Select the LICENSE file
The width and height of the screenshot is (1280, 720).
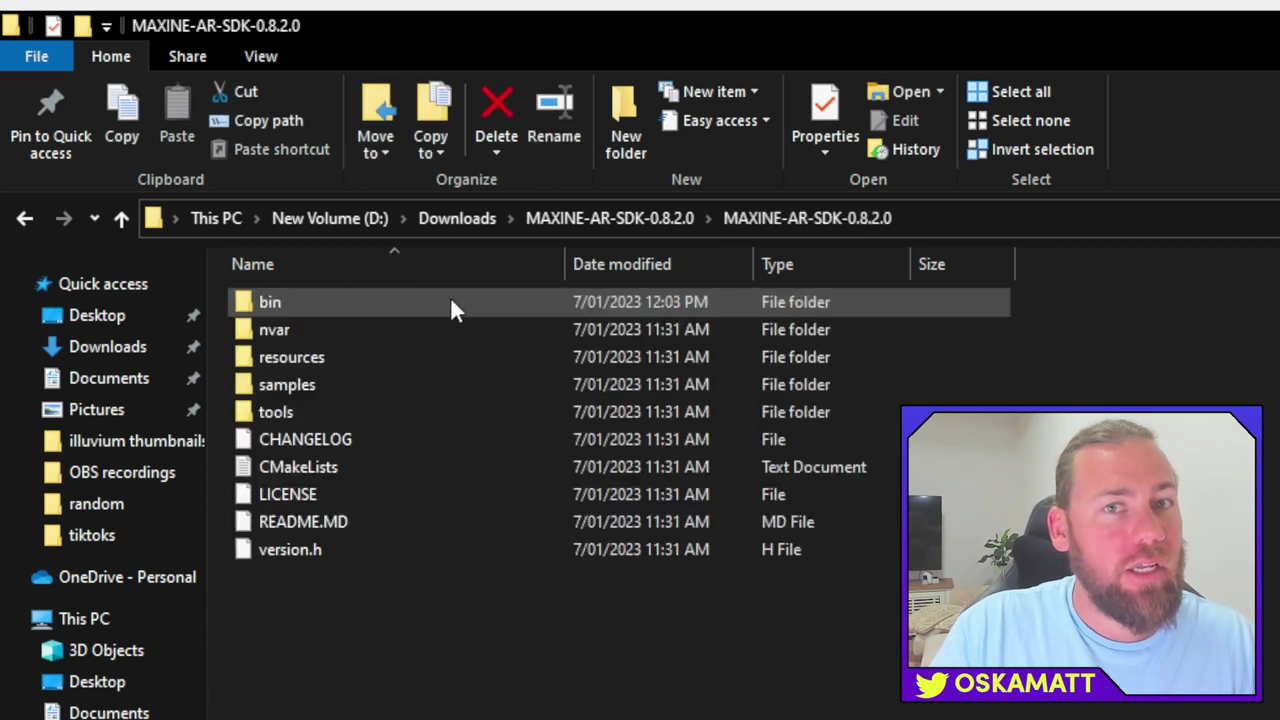[287, 494]
